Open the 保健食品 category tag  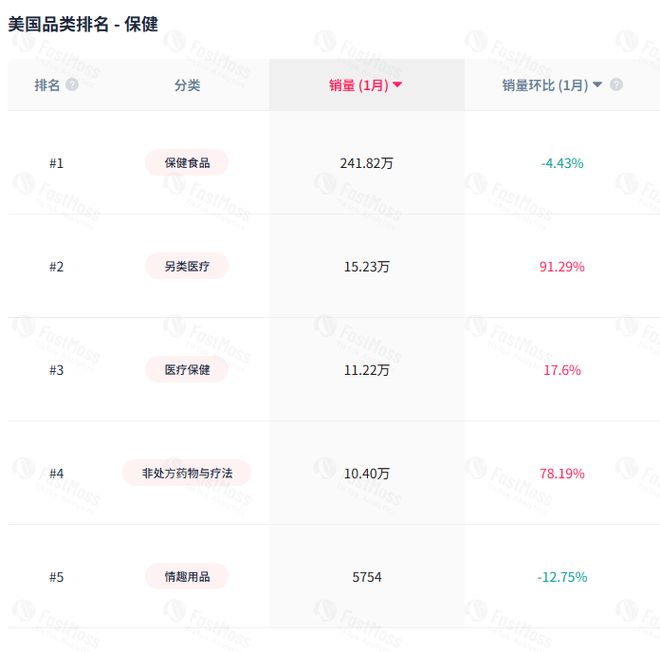(187, 162)
